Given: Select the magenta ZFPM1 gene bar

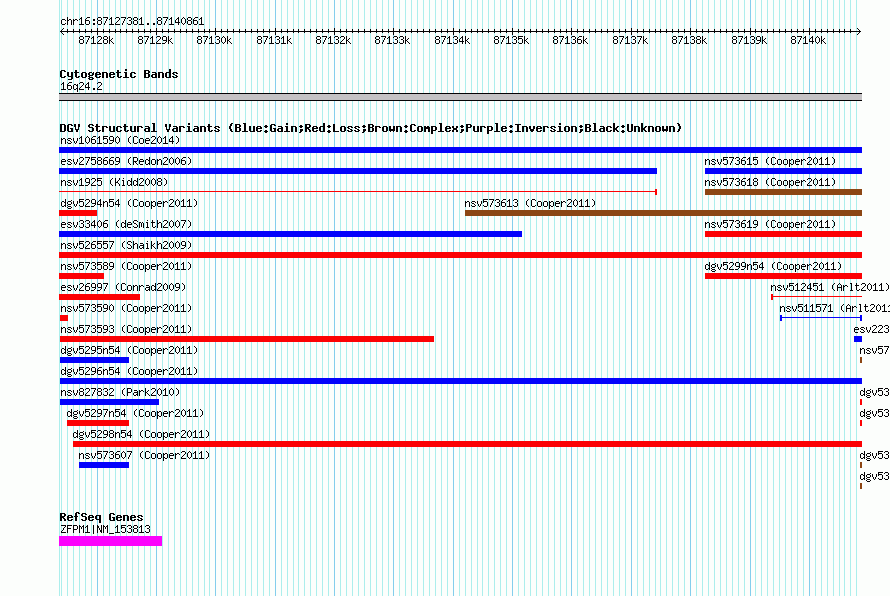Looking at the screenshot, I should [x=111, y=541].
